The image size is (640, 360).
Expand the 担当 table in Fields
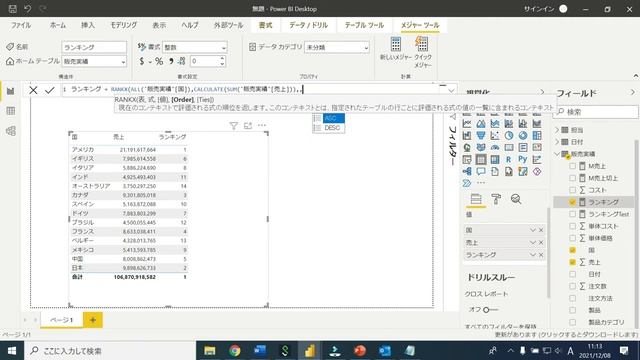coord(557,130)
